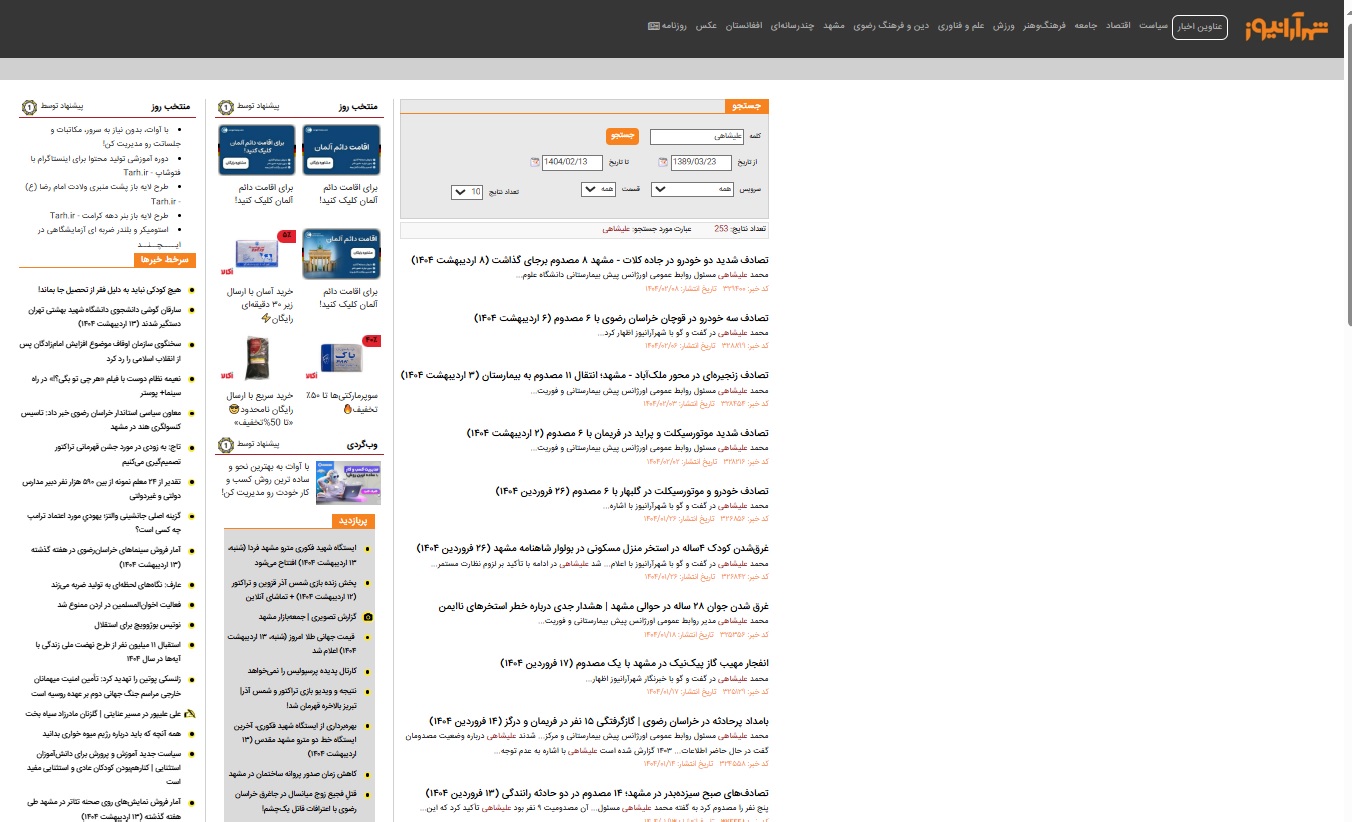This screenshot has height=822, width=1352.
Task: Open headline فعالیت اخوان‌المسلمین در اردن
Action: tap(119, 605)
